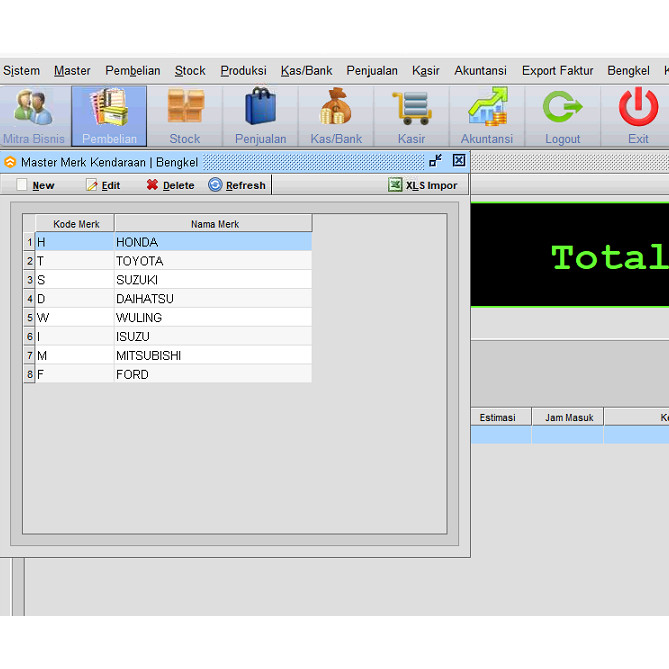
Task: Select the TOYOTA row
Action: pyautogui.click(x=174, y=261)
